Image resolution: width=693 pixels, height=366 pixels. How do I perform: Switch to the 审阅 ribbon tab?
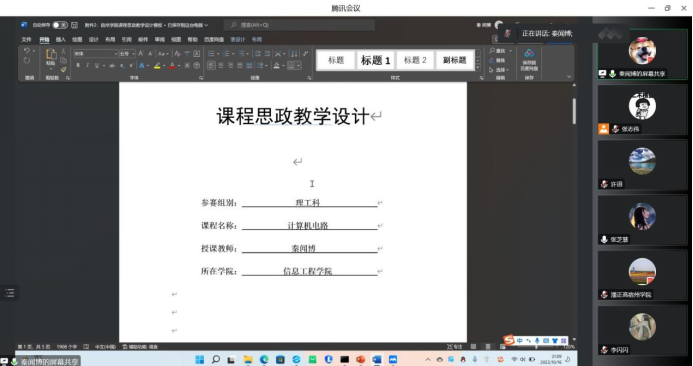(x=160, y=39)
